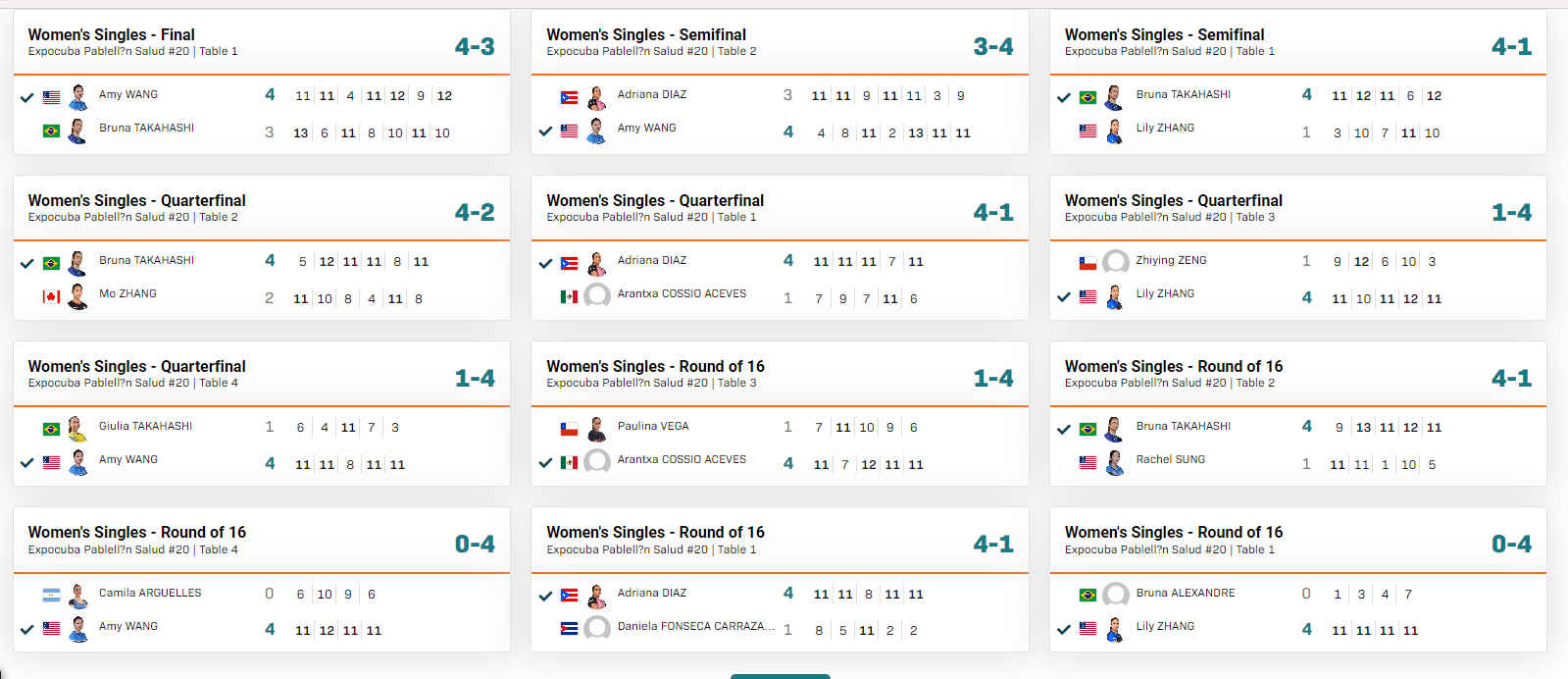Open the Women's Singles - Final match heading
This screenshot has height=679, width=1568.
point(111,34)
